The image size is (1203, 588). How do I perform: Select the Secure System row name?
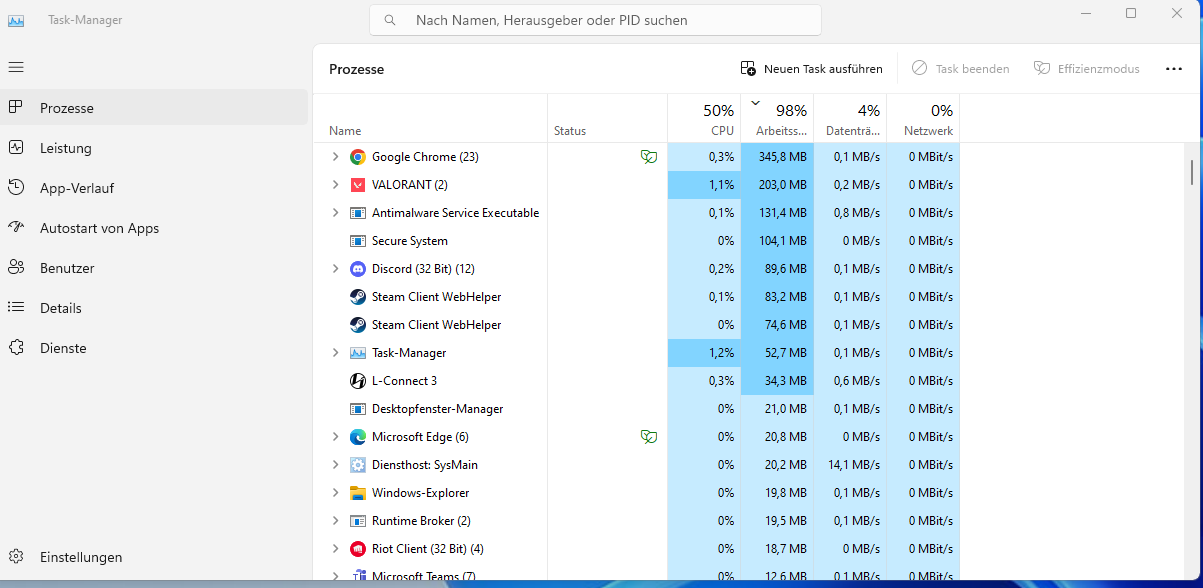tap(410, 241)
